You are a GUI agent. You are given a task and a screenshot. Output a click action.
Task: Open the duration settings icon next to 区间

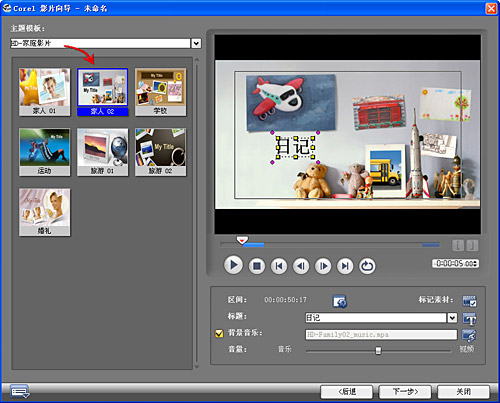pos(340,301)
